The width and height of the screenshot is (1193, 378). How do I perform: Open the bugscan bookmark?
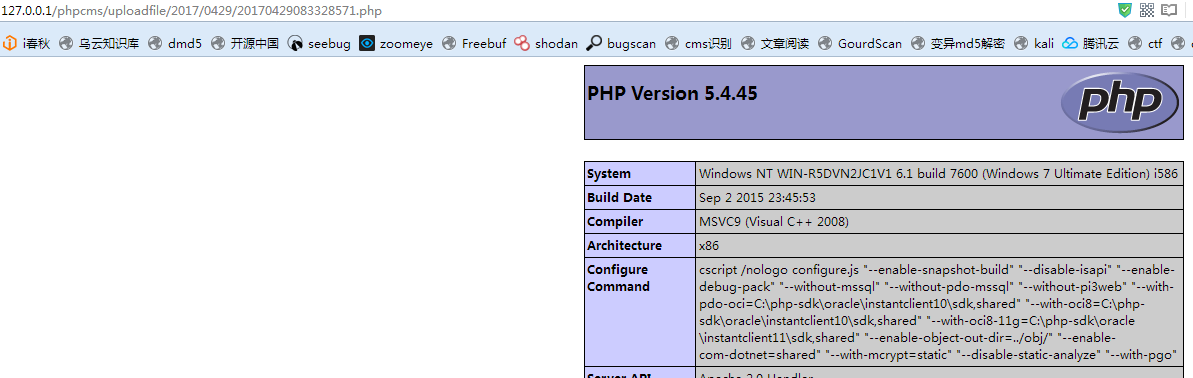pos(621,43)
